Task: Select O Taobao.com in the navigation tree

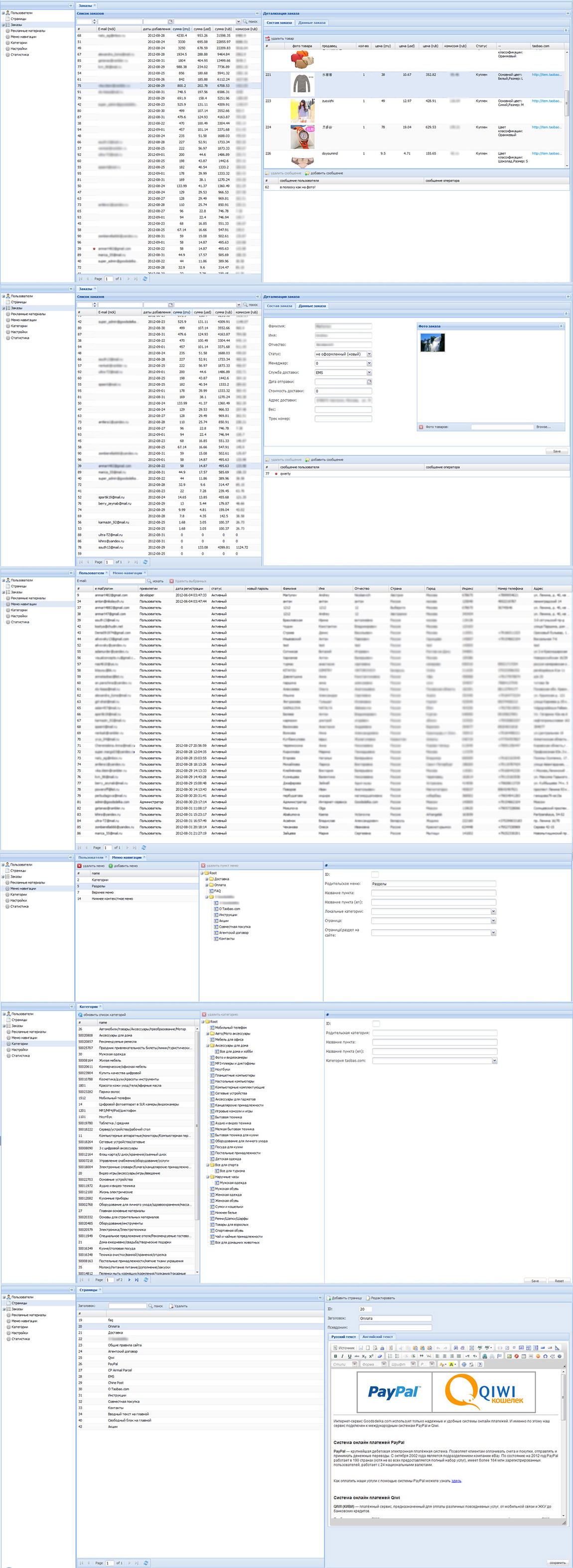Action: [230, 909]
